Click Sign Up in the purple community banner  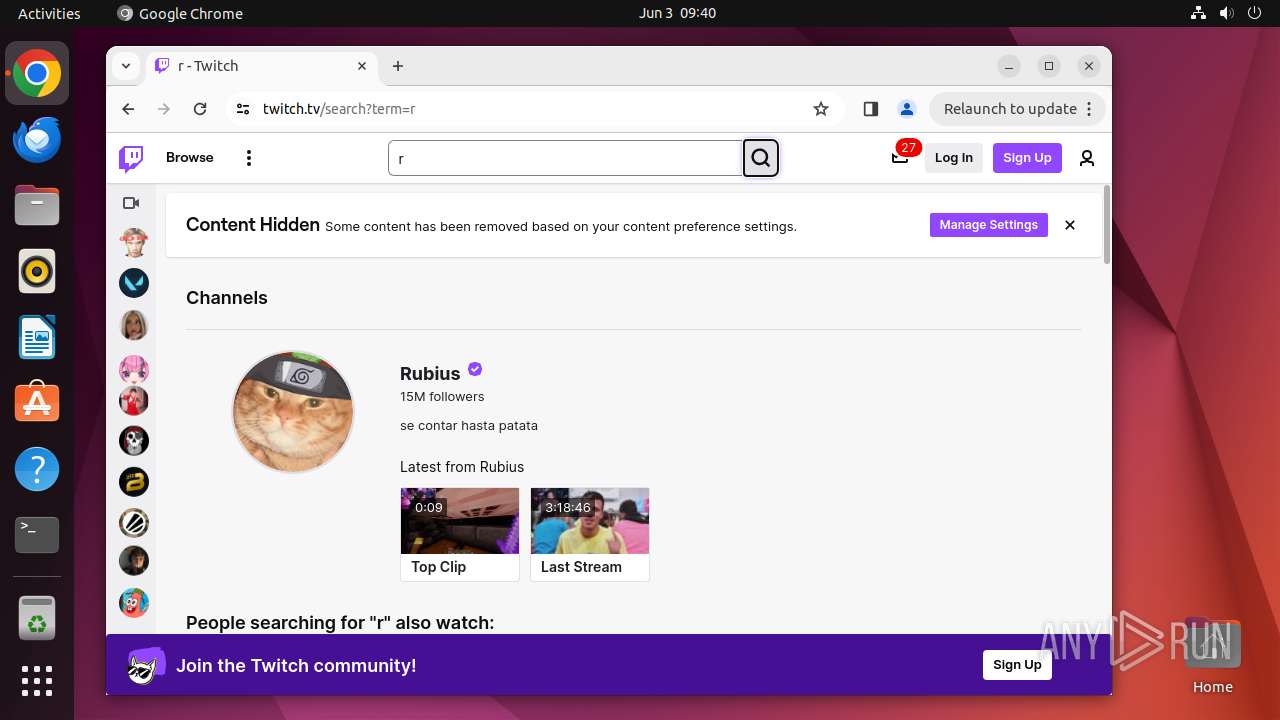(x=1017, y=665)
